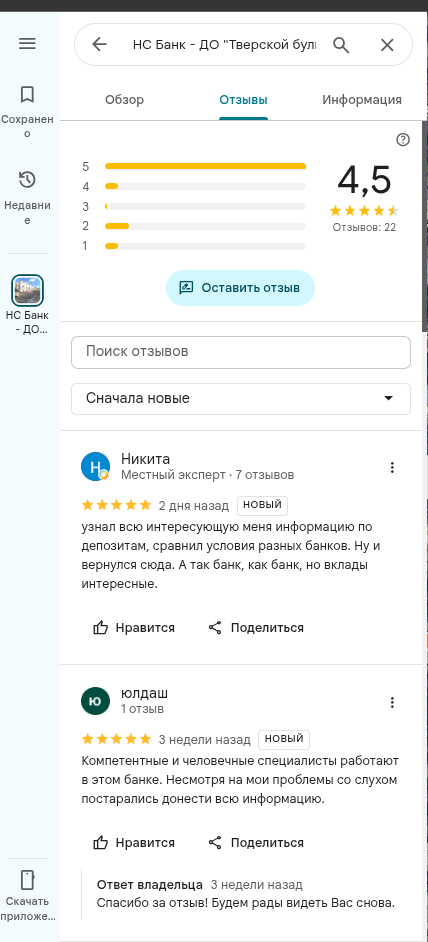Open more options for Никита's review

pos(392,467)
